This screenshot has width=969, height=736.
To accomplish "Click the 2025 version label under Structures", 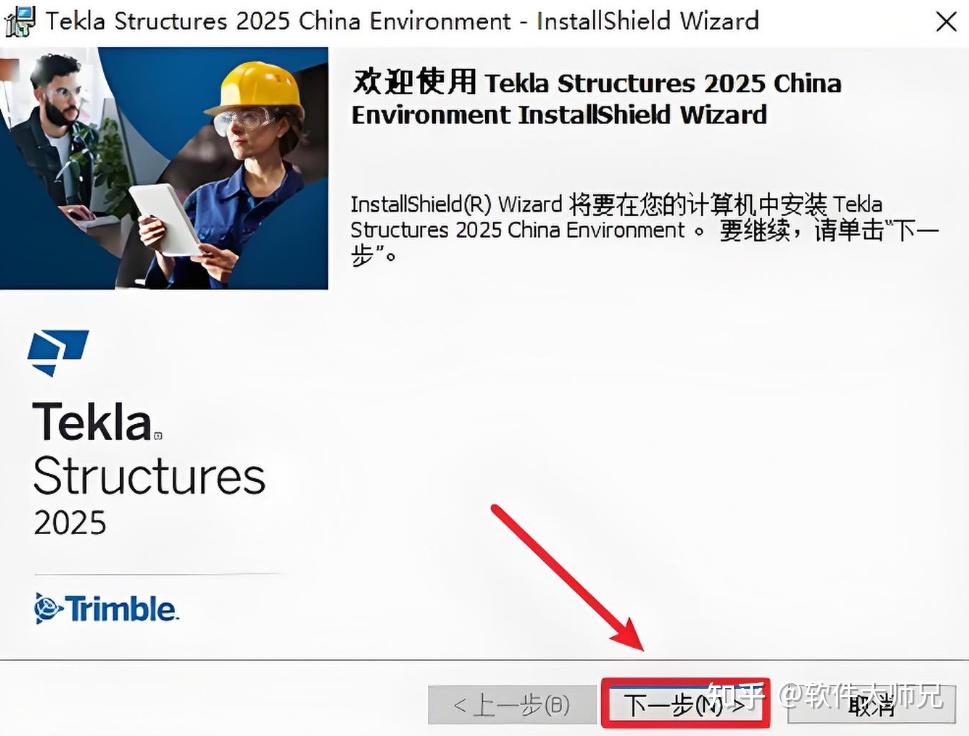I will pos(70,523).
